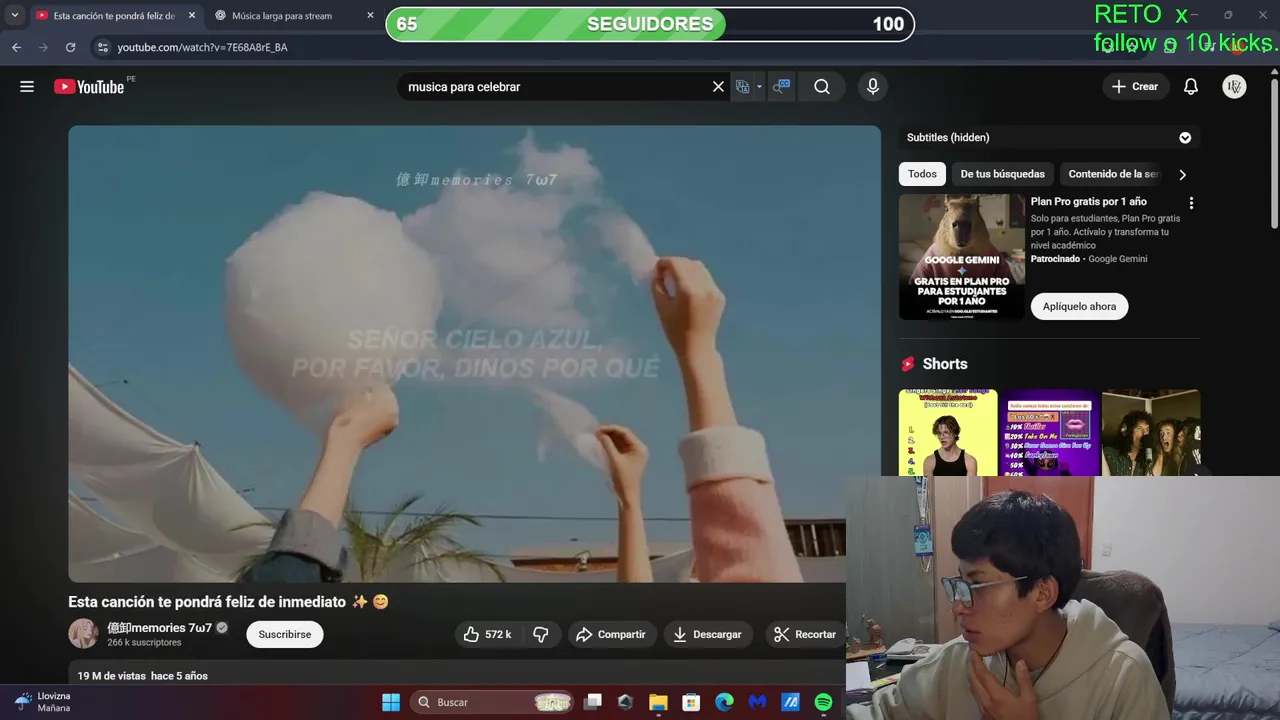Open the 億卸memories 7ω7 channel name link
Viewport: 1280px width, 720px height.
point(160,628)
